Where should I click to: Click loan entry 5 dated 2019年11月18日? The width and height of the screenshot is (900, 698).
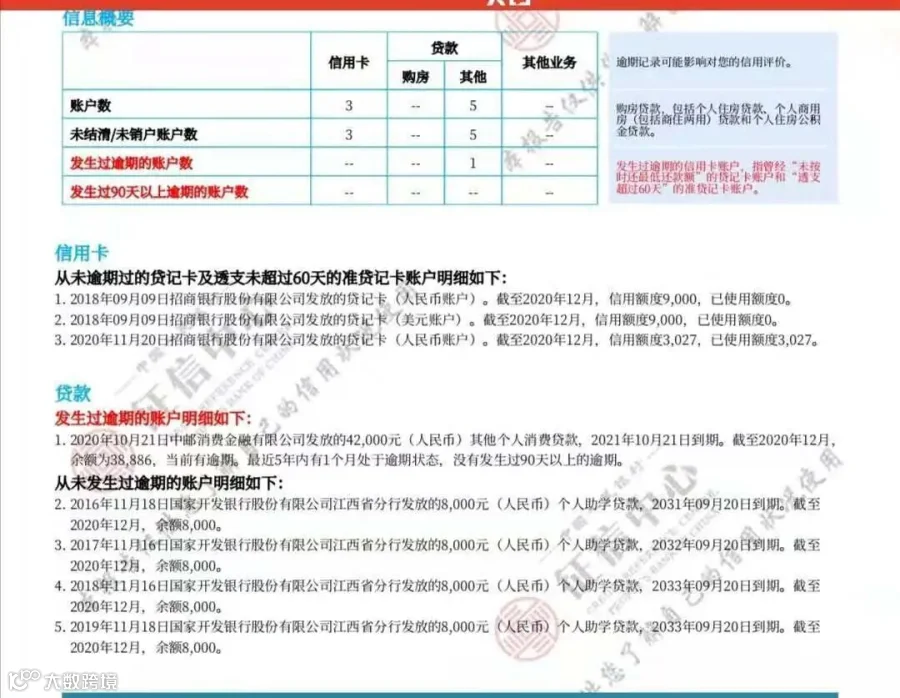(x=437, y=637)
